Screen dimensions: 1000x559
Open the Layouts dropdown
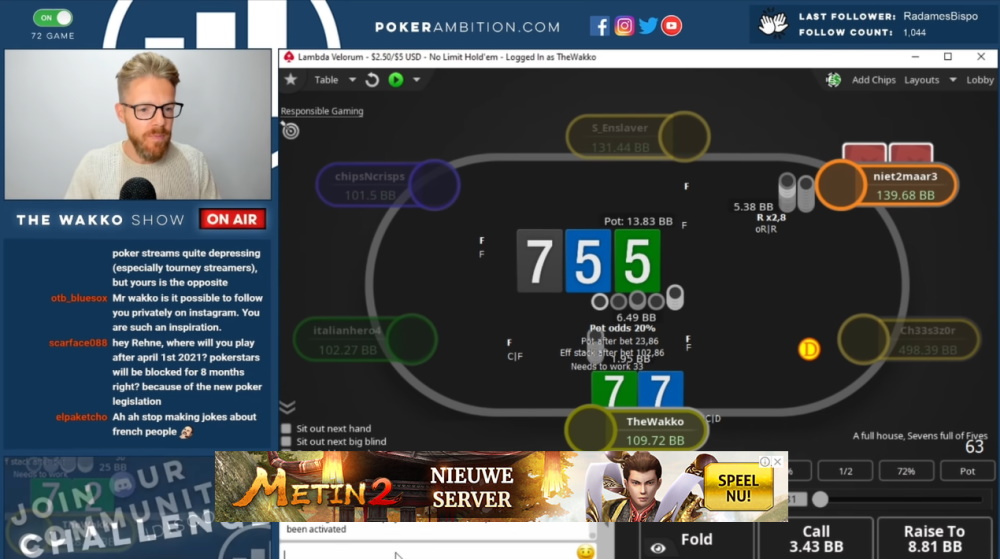tap(930, 80)
